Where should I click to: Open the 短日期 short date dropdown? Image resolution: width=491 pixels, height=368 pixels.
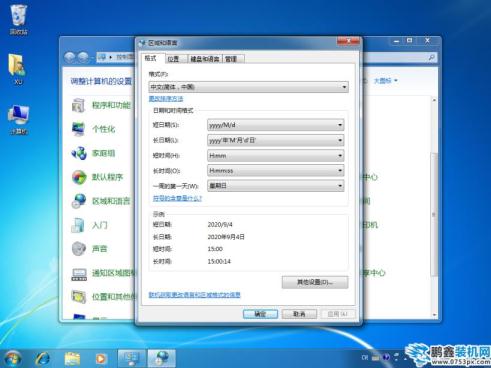coord(276,125)
